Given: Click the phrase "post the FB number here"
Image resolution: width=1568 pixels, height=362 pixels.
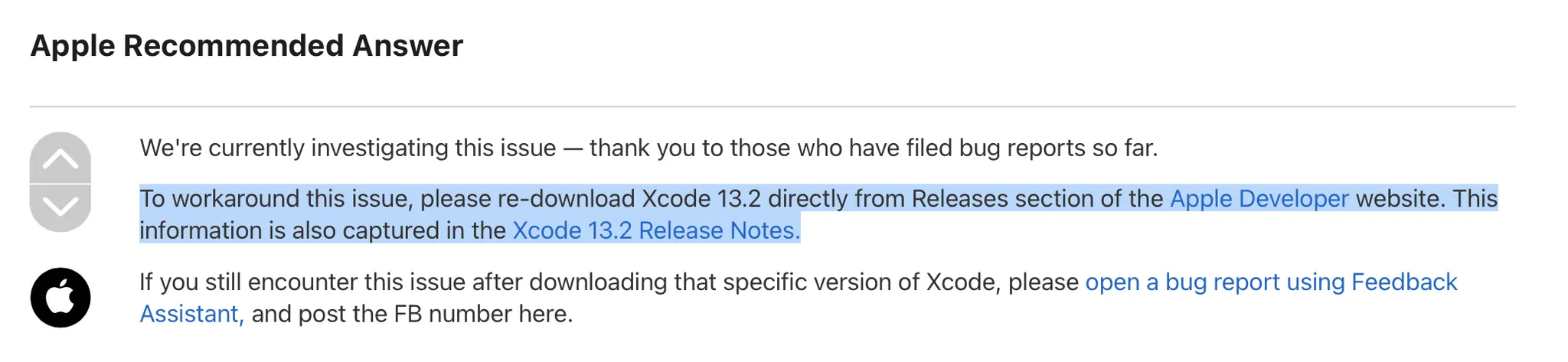Looking at the screenshot, I should tap(435, 315).
